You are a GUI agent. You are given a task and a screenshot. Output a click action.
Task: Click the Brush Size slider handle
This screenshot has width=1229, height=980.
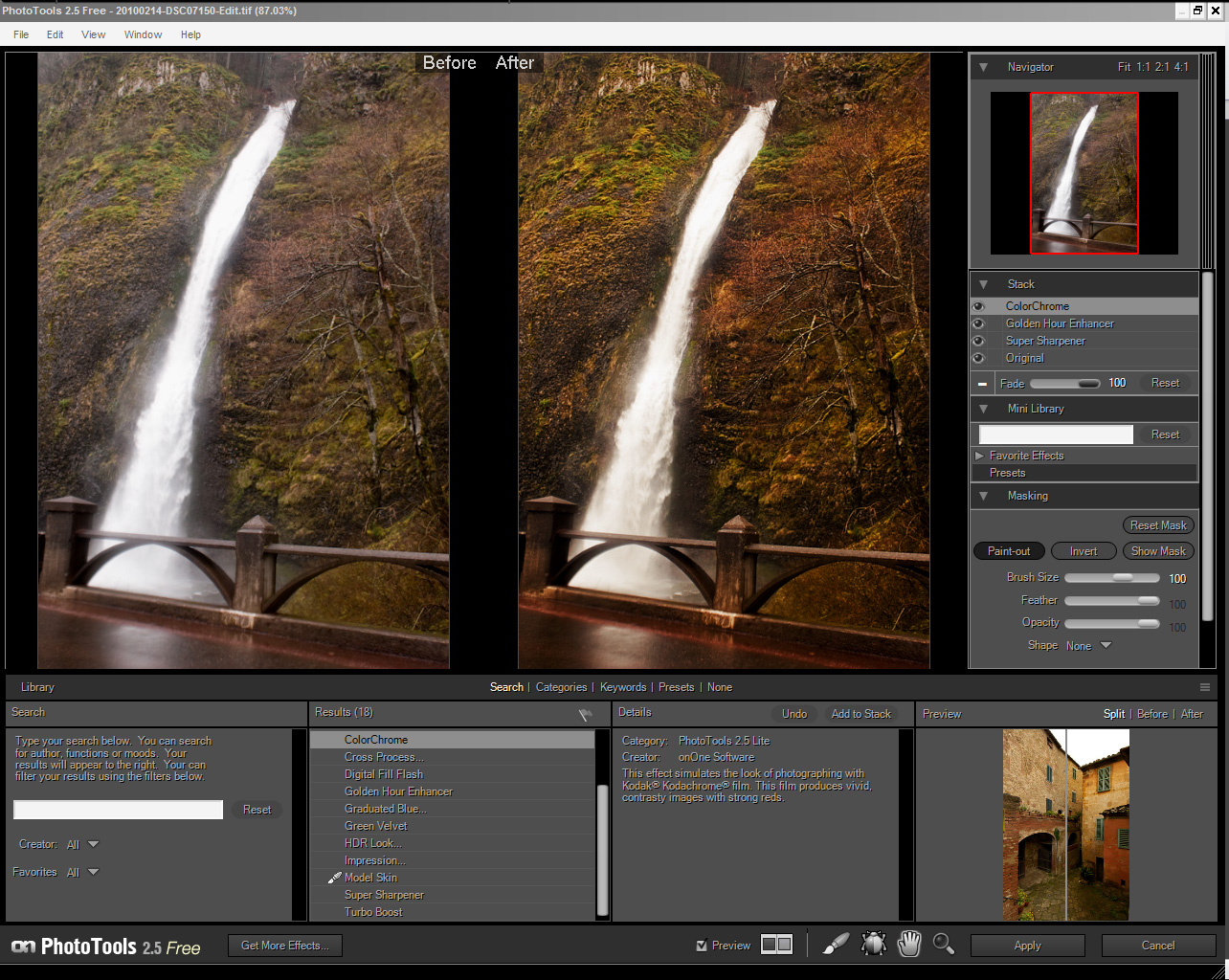pos(1123,578)
